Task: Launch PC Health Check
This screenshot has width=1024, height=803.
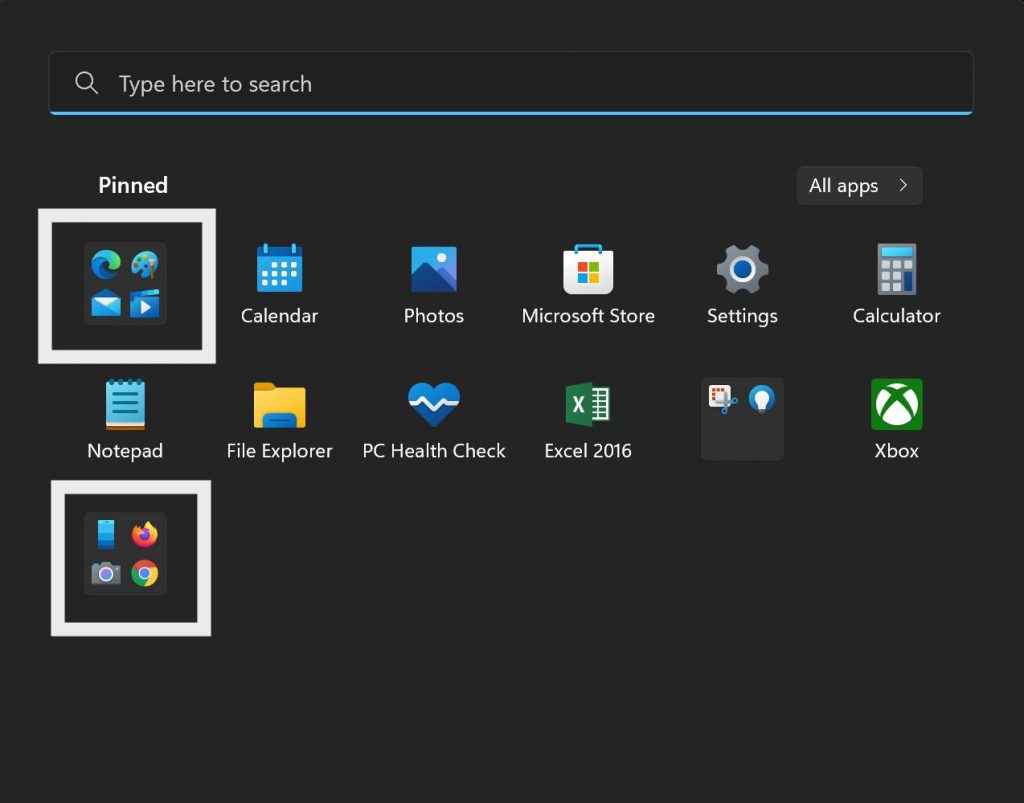Action: tap(433, 405)
